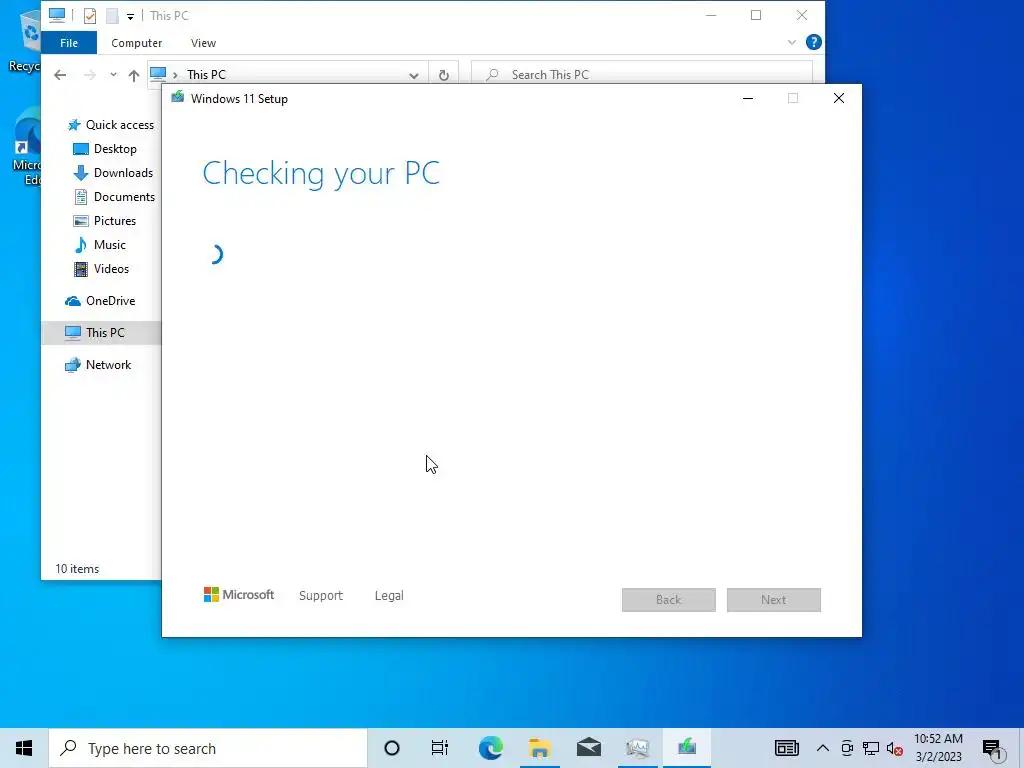Close the Windows 11 Setup window
Viewport: 1024px width, 768px height.
(x=839, y=99)
